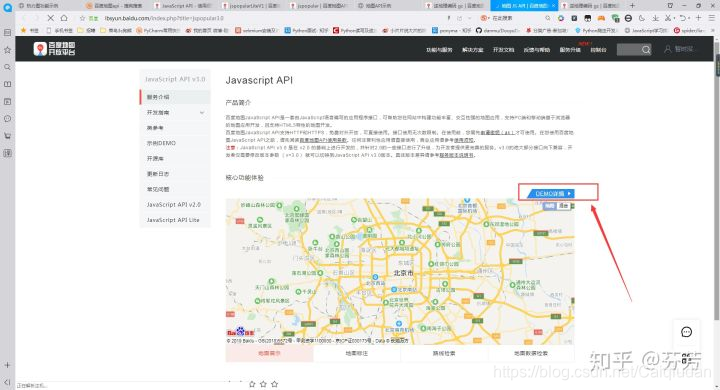
Task: Open 功能与服务 in the site header nav
Action: click(x=439, y=50)
